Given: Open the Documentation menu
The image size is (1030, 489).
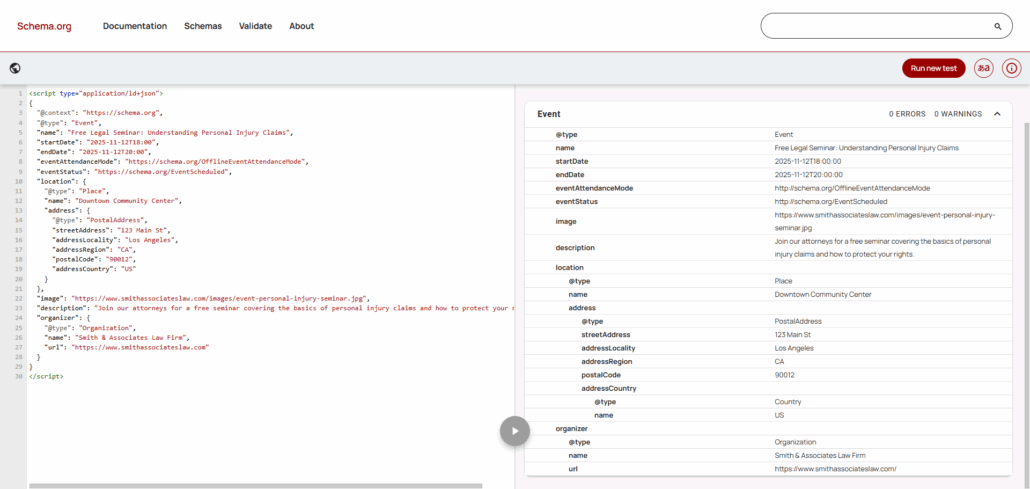Looking at the screenshot, I should click(x=135, y=26).
